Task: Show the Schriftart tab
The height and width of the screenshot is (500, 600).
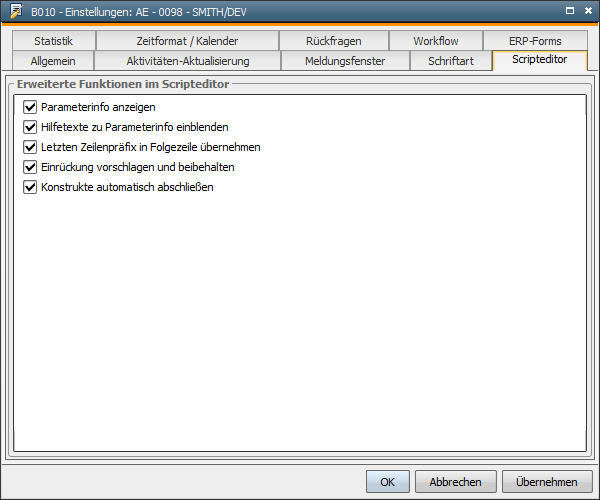Action: pyautogui.click(x=451, y=61)
